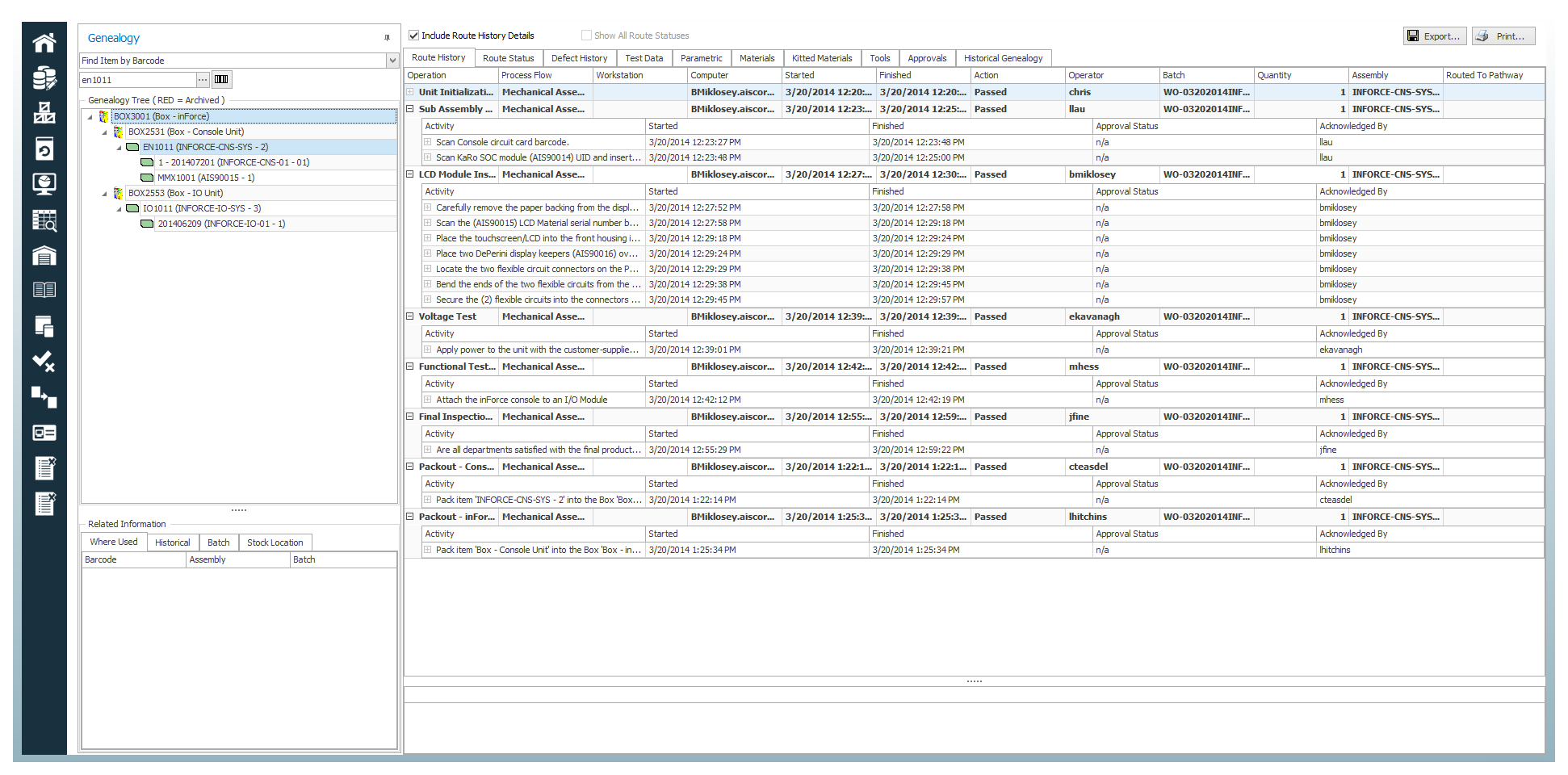1568x775 pixels.
Task: Click the Print... button
Action: pyautogui.click(x=1503, y=36)
